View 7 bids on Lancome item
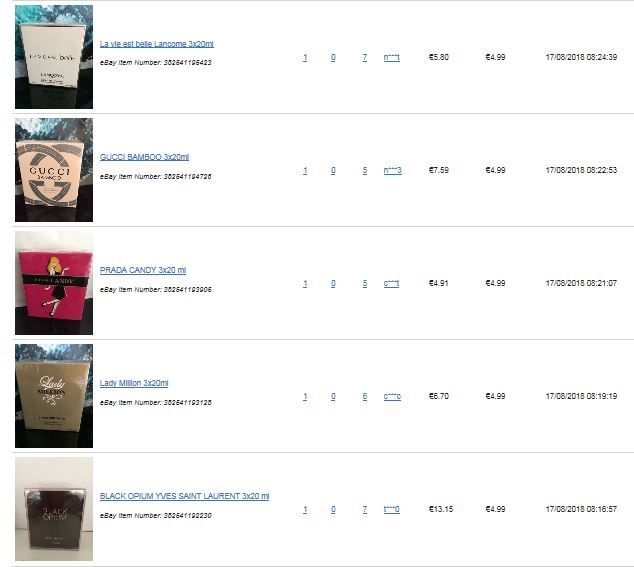 point(365,57)
